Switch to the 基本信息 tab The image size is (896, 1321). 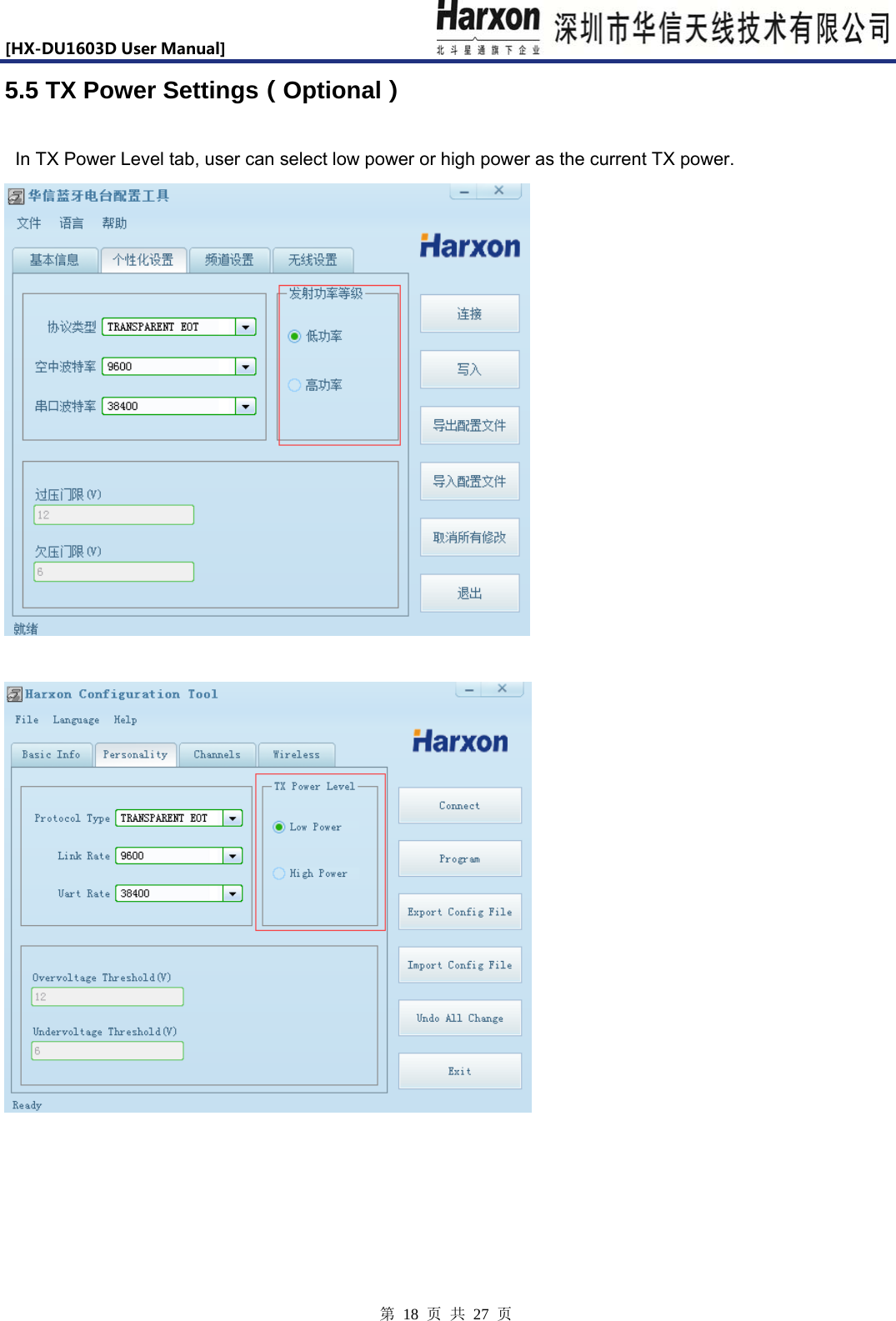pyautogui.click(x=55, y=260)
